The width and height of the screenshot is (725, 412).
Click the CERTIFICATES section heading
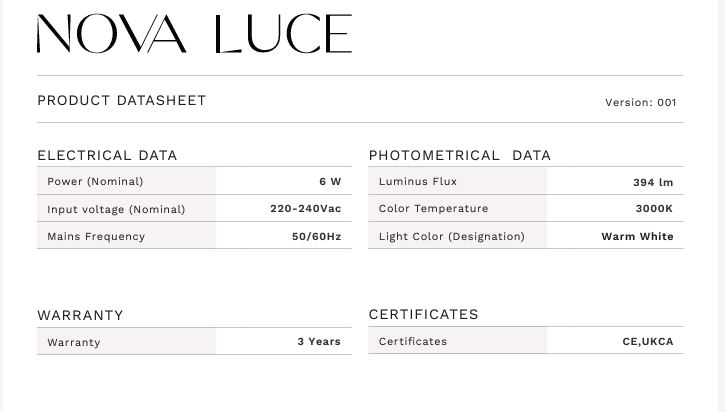click(x=423, y=314)
